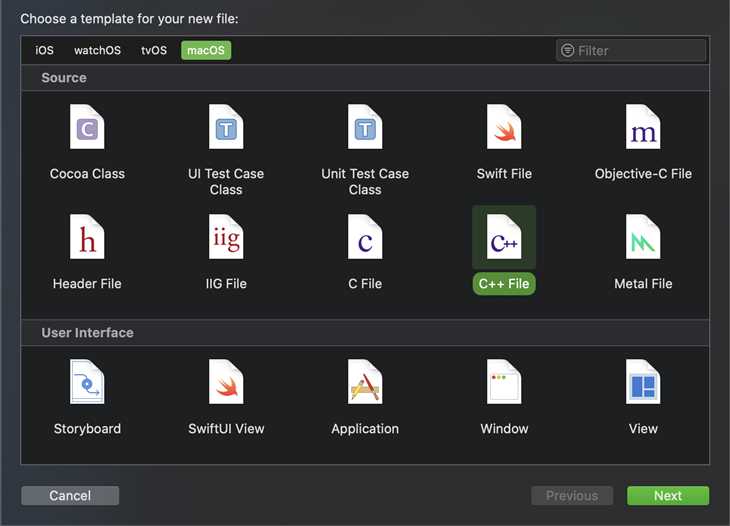Click the "Storyboard" label text
730x526 pixels.
tap(87, 429)
